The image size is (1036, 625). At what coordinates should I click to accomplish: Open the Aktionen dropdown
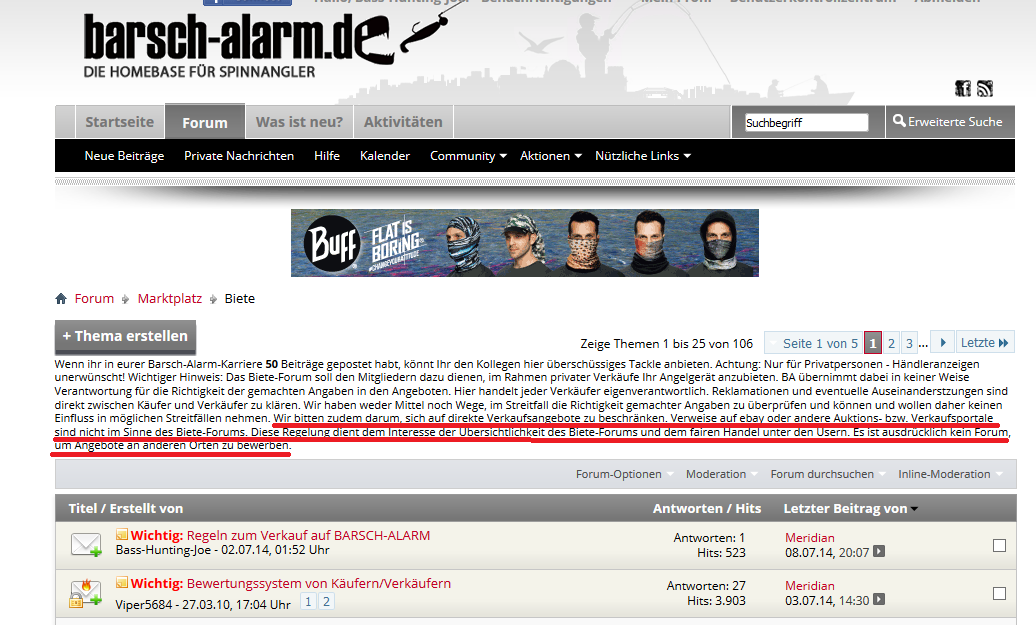pos(550,156)
